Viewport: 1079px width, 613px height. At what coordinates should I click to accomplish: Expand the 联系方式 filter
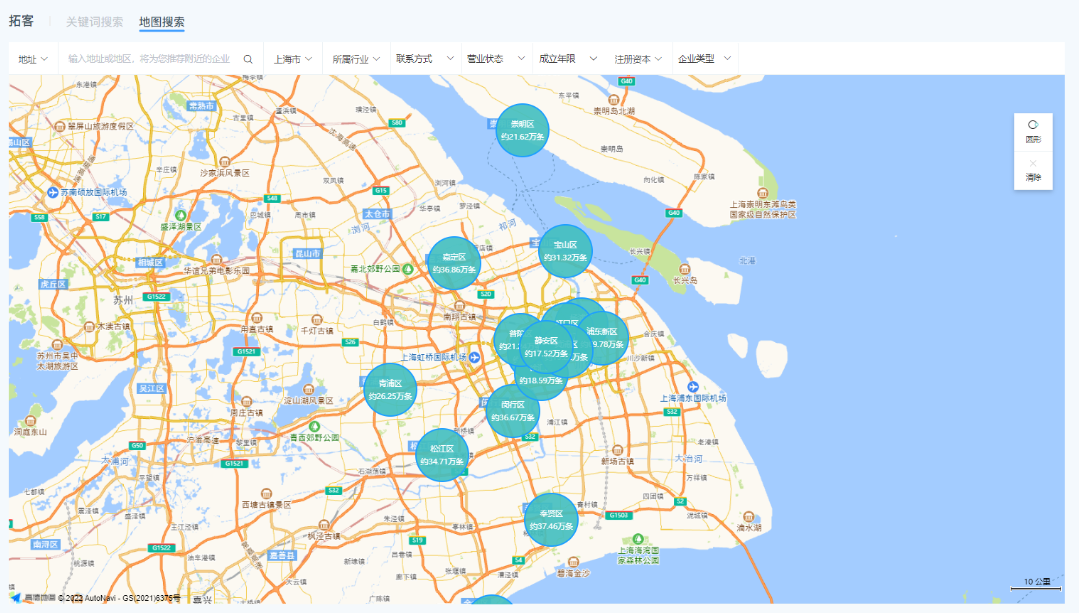click(425, 59)
